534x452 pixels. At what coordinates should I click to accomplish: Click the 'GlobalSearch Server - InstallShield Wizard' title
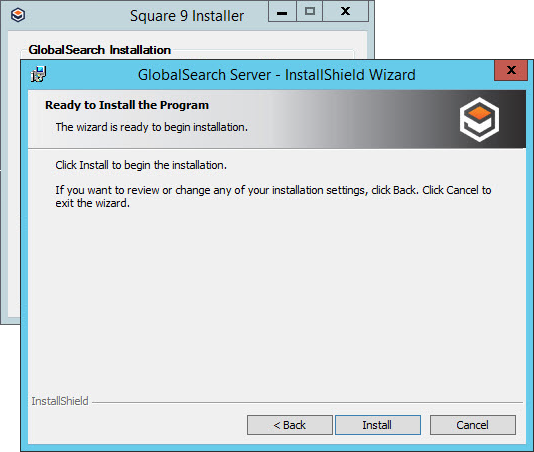[277, 75]
